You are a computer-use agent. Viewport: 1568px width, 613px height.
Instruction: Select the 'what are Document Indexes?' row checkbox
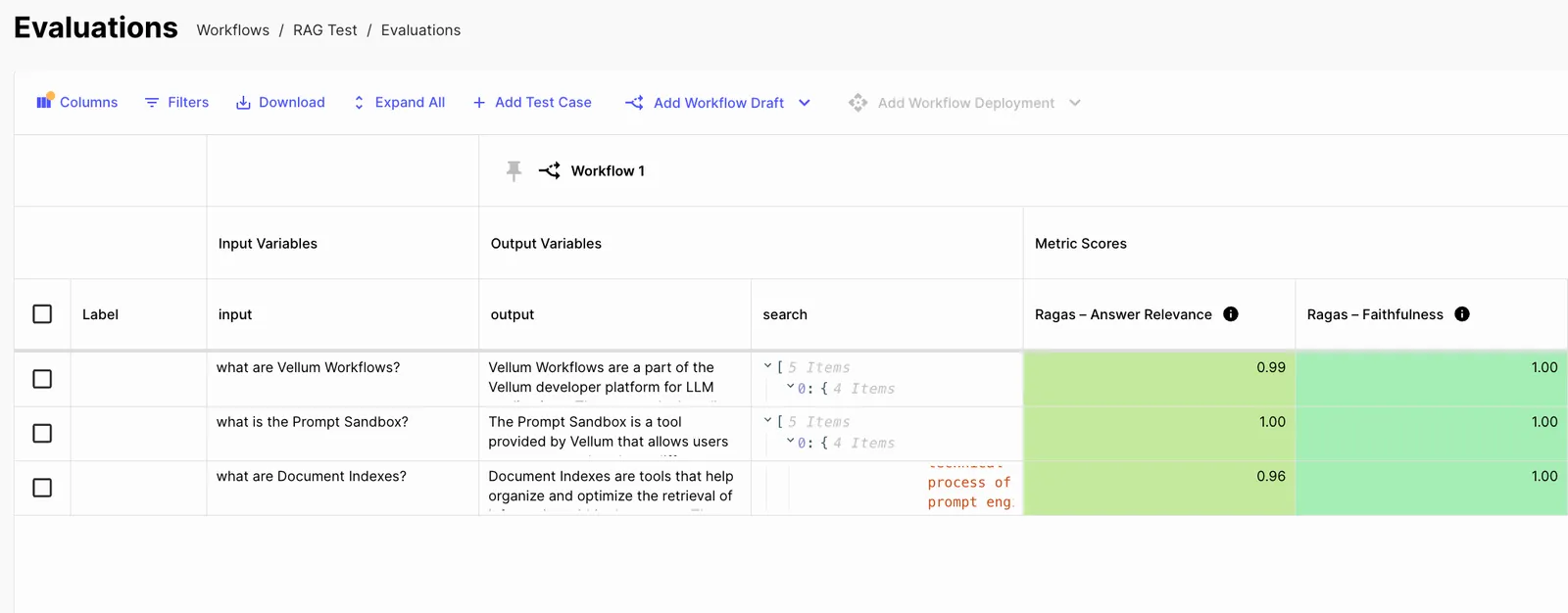pyautogui.click(x=42, y=488)
